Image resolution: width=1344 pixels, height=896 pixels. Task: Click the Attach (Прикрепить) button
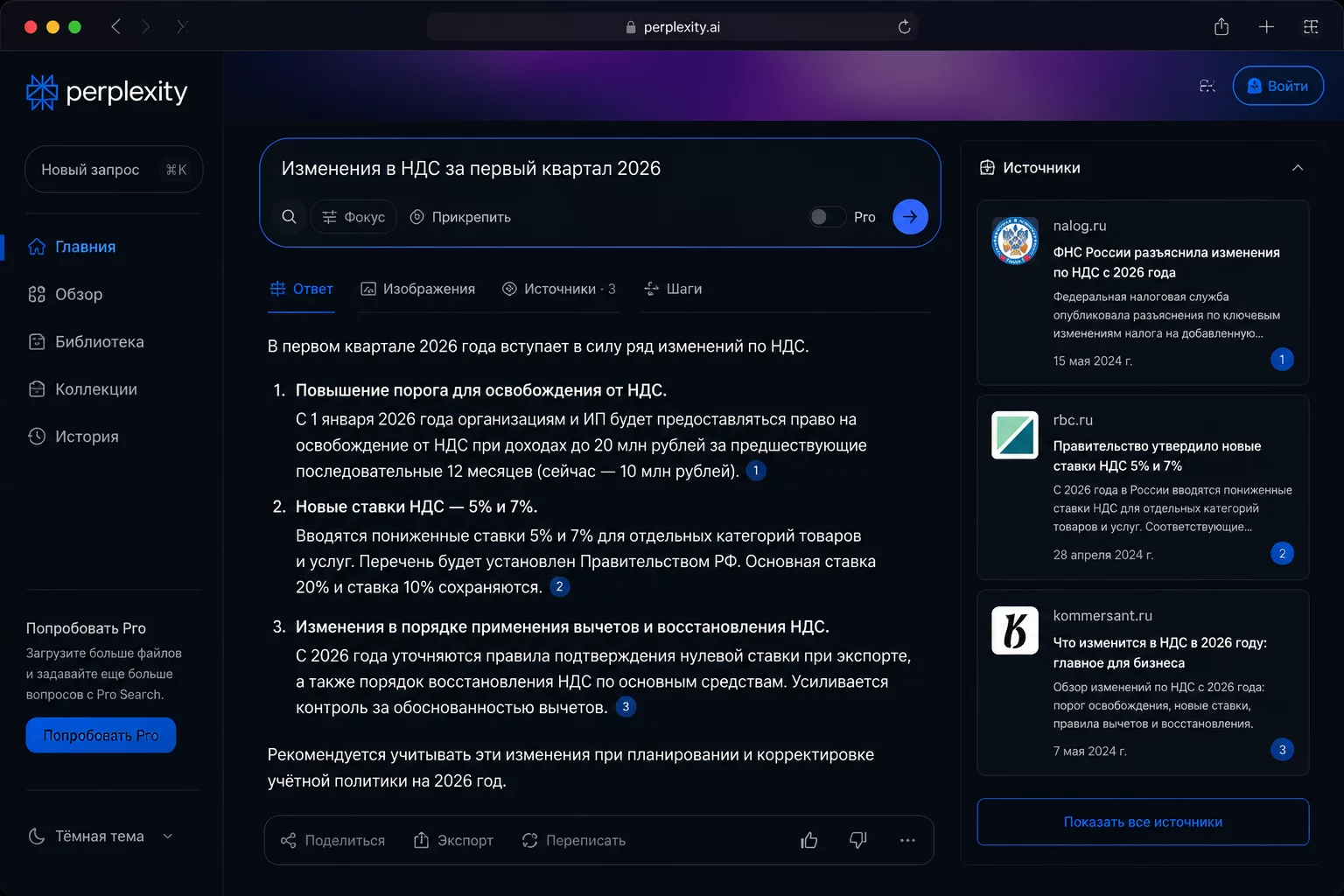[x=460, y=217]
